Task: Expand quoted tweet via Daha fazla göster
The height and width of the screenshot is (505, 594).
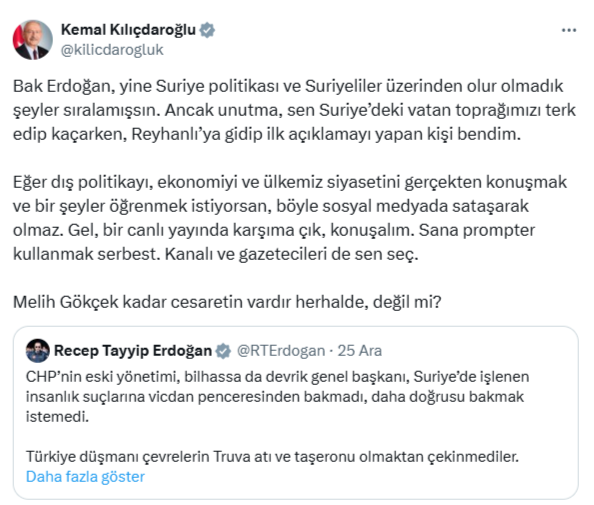Action: (85, 477)
